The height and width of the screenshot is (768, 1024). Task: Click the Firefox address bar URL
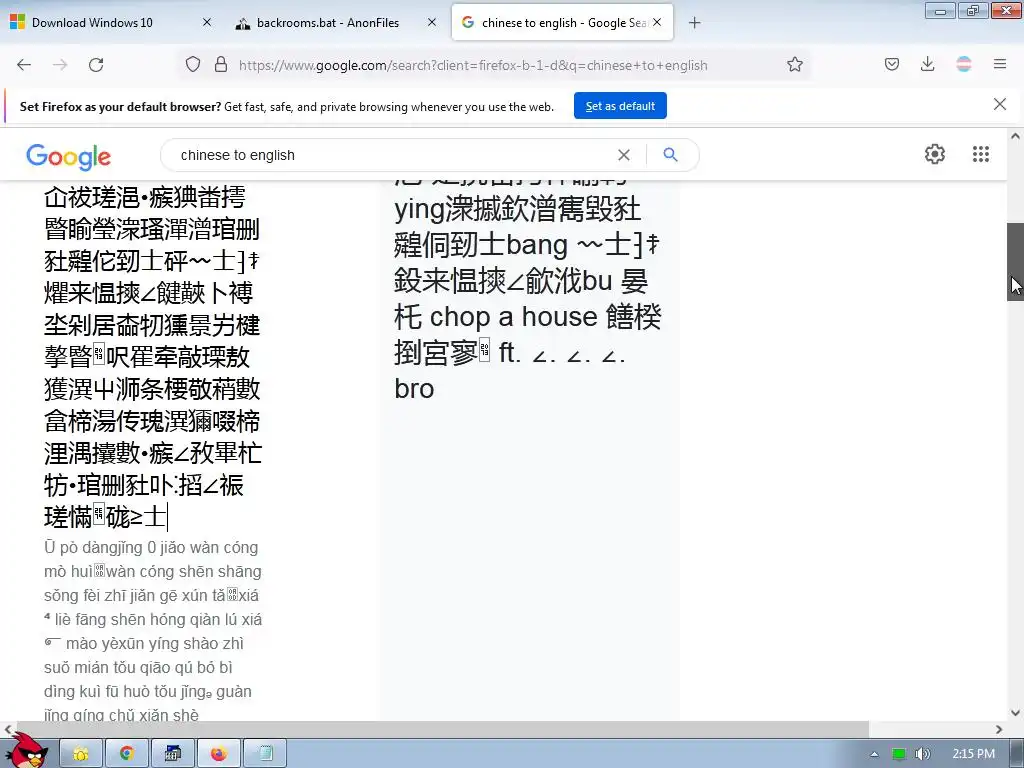click(473, 65)
